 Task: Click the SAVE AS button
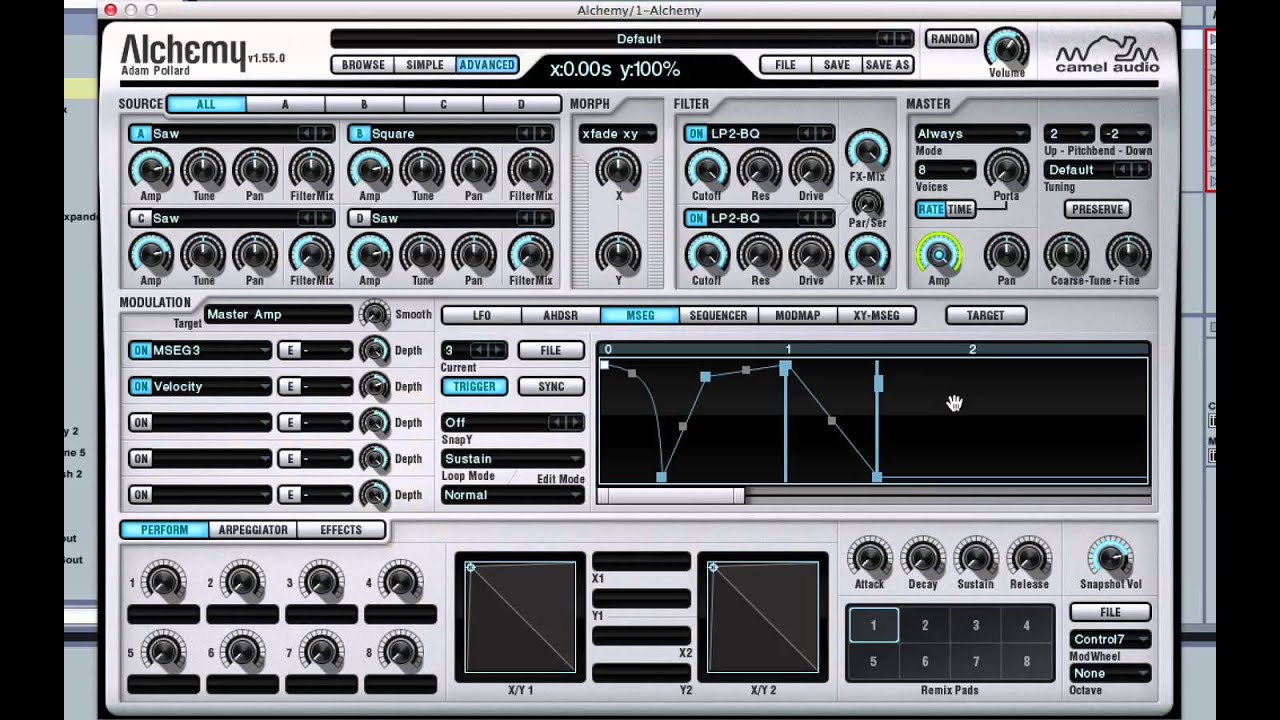click(887, 65)
